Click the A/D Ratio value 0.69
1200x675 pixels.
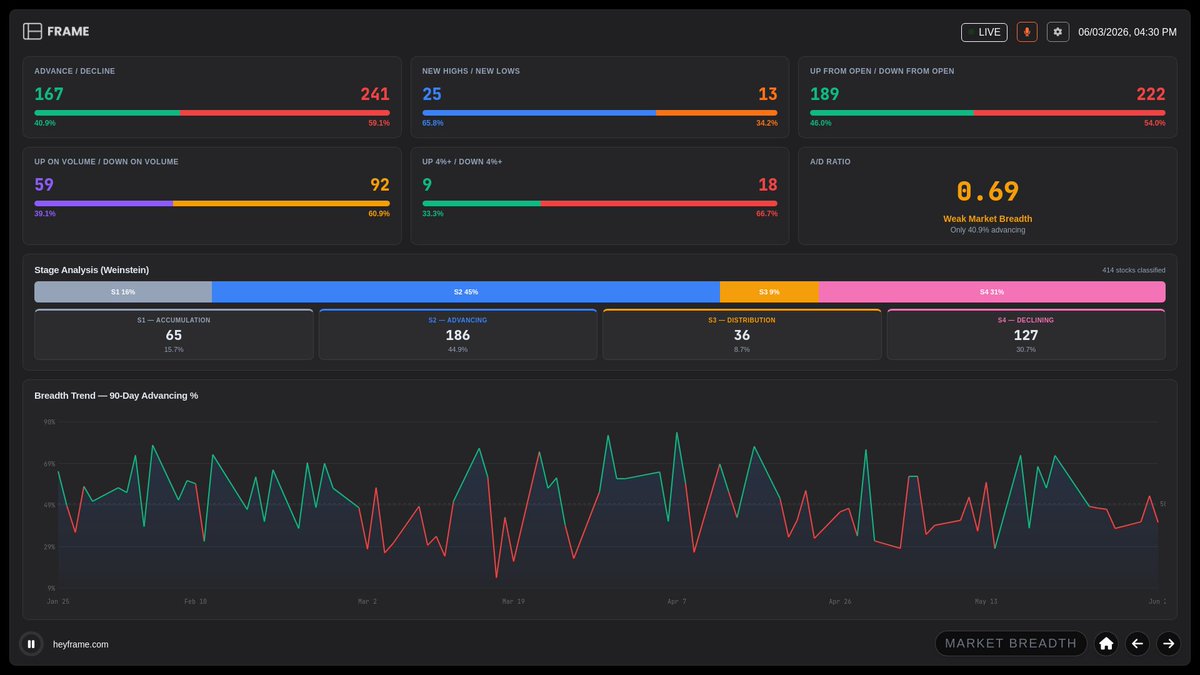tap(988, 192)
